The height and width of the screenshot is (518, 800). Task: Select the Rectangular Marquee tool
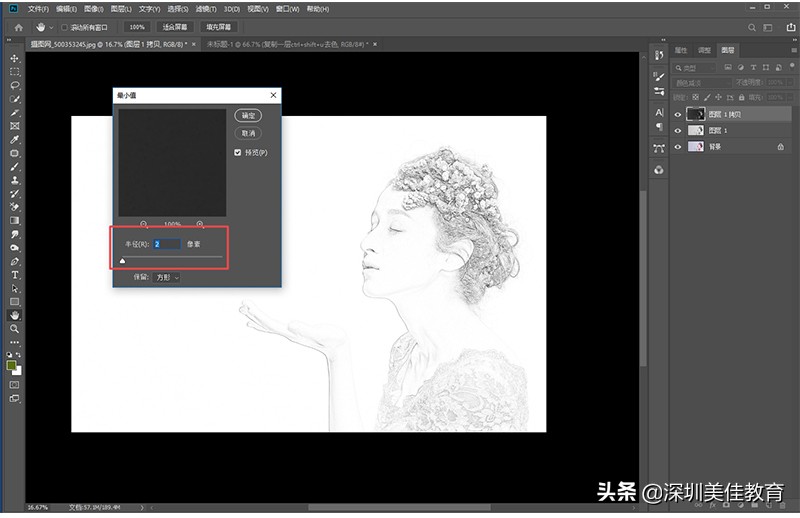[x=14, y=71]
